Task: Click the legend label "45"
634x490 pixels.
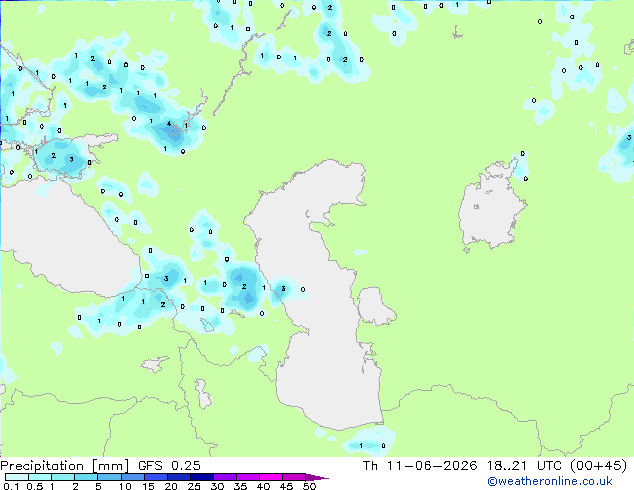Action: point(287,486)
